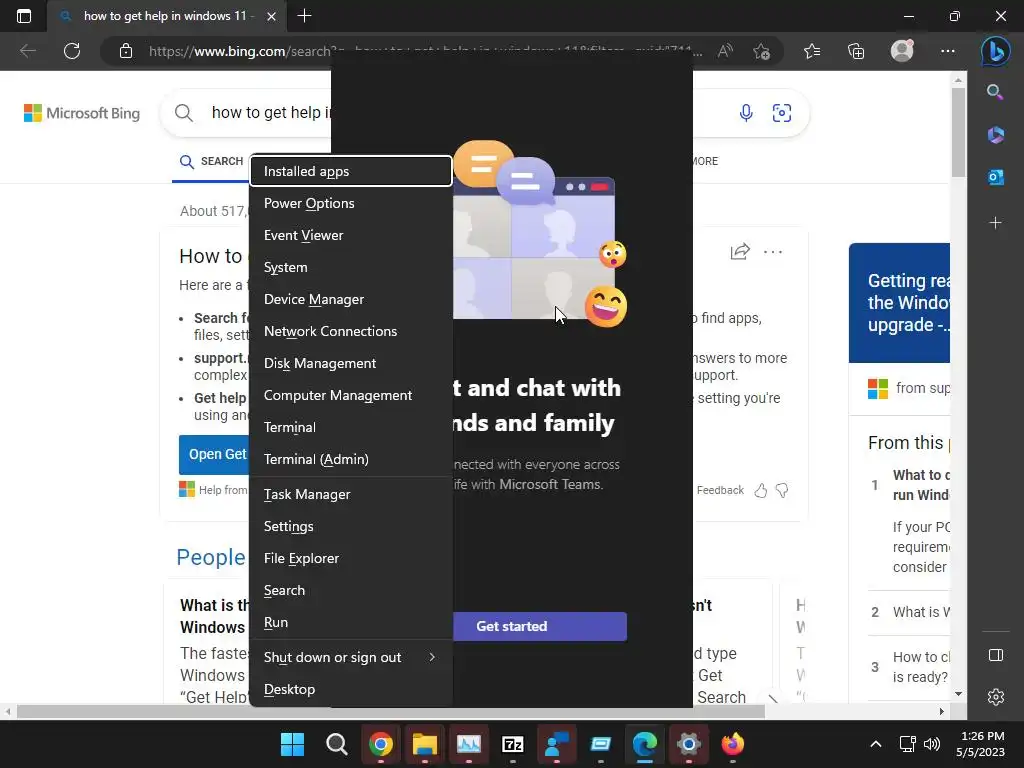Add an app to Edge sidebar
Viewport: 1024px width, 768px height.
coord(995,223)
